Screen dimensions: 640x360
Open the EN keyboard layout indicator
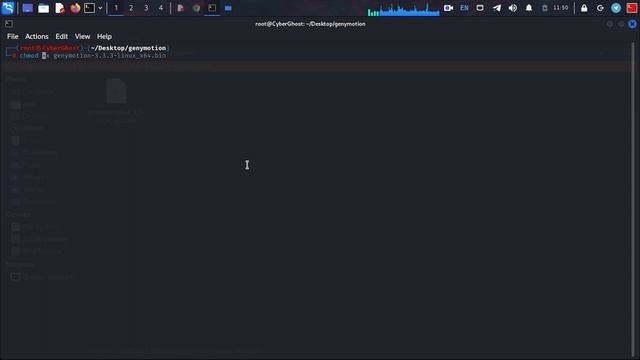point(464,8)
